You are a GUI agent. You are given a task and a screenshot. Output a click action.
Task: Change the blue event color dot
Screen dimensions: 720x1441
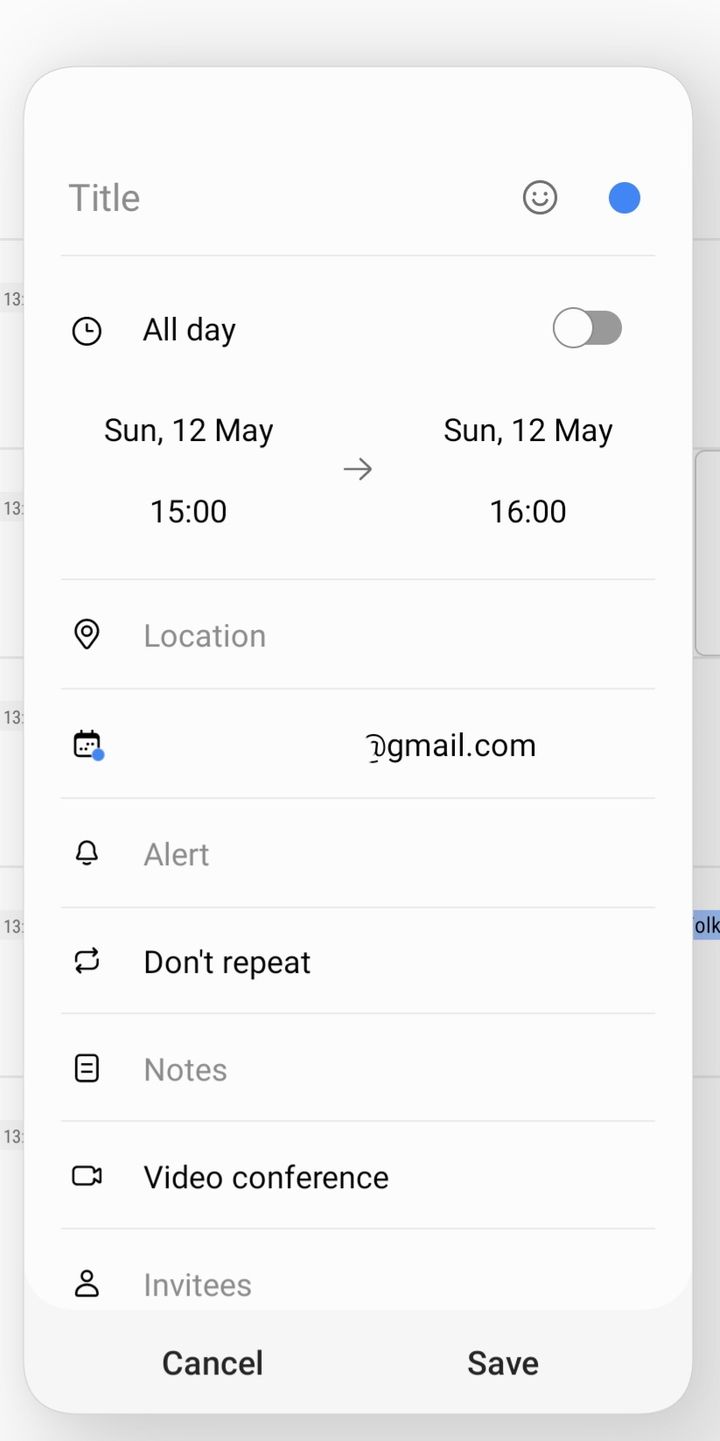point(624,198)
